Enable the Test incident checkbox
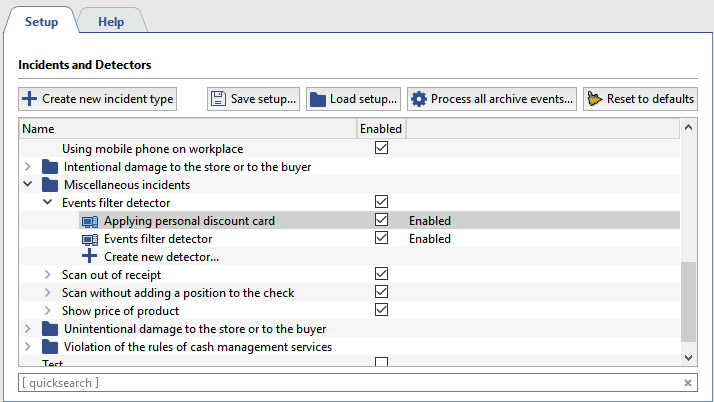The width and height of the screenshot is (714, 402). point(381,363)
